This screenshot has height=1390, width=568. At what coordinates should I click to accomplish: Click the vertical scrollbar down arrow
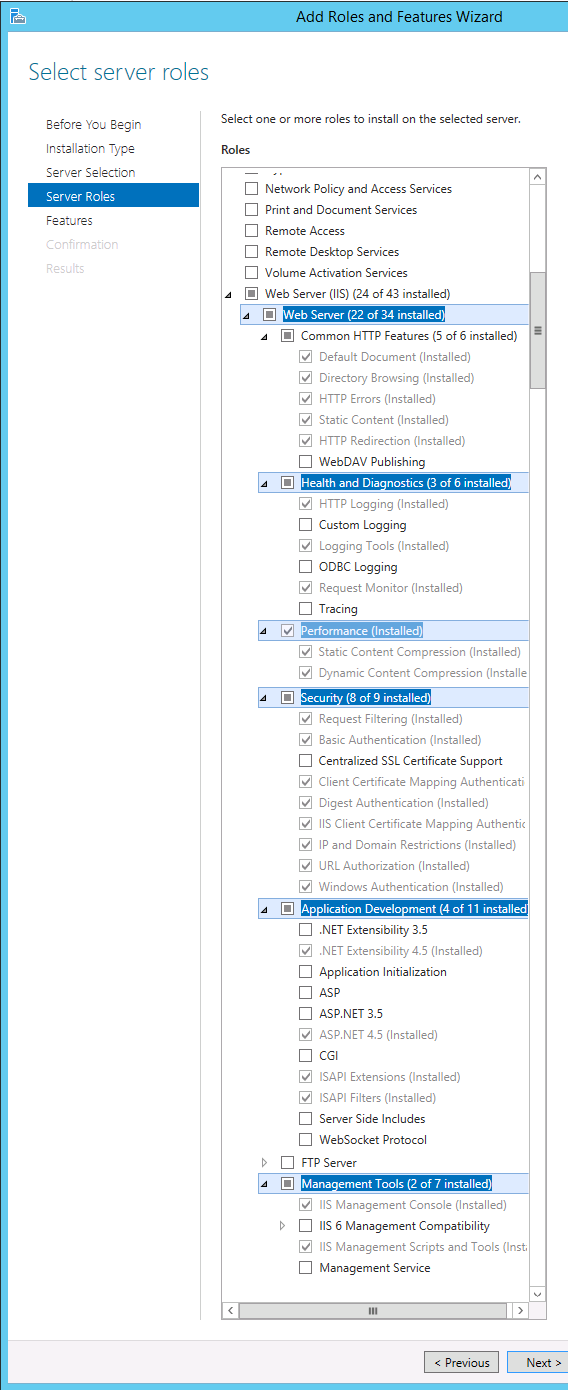coord(538,1293)
